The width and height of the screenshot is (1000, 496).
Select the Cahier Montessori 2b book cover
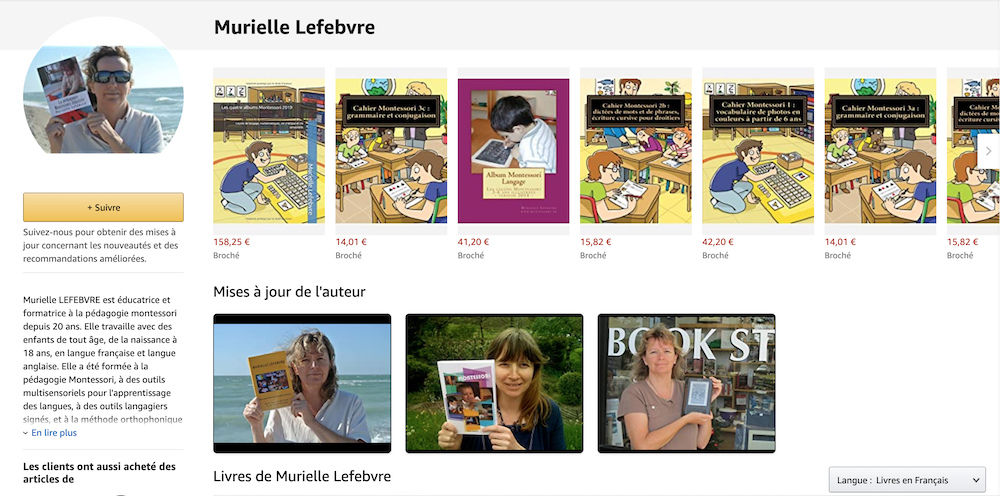coord(636,151)
